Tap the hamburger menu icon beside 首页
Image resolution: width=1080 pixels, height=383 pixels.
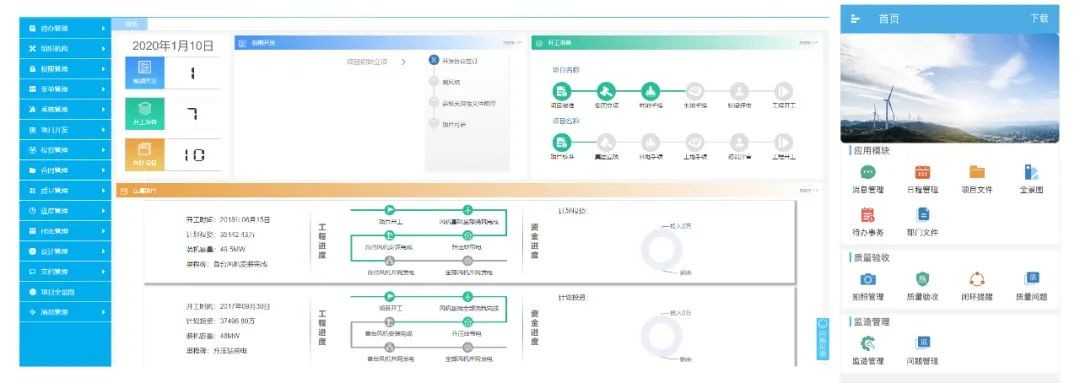tap(855, 19)
